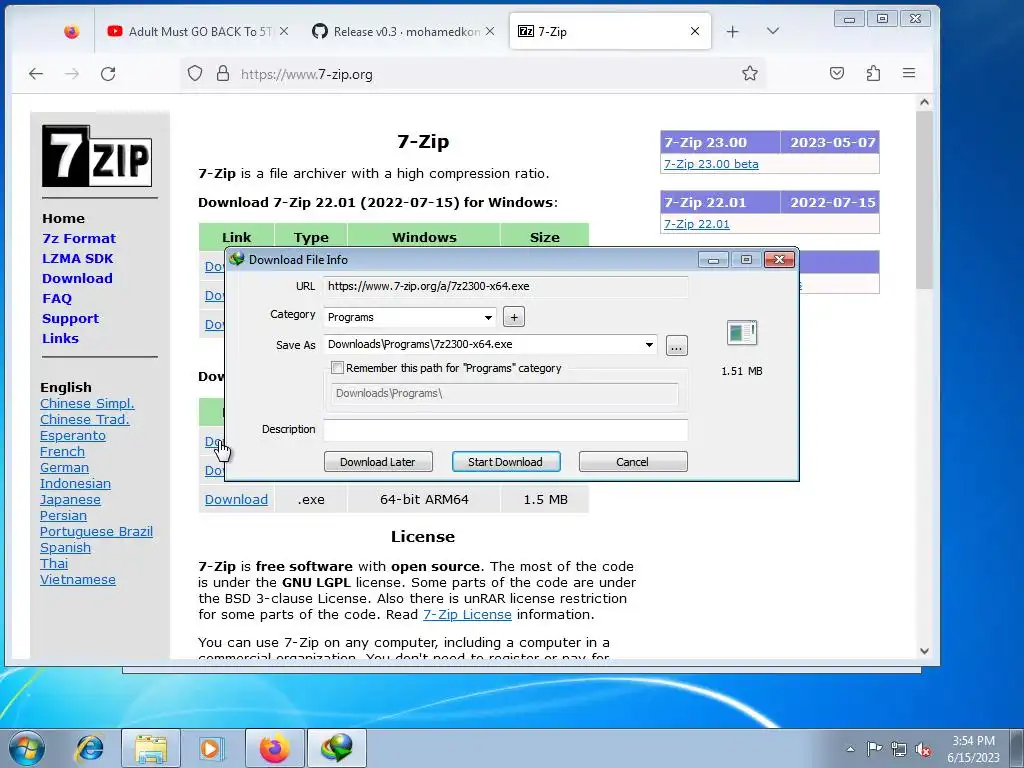
Task: Expand the Save As path dropdown
Action: pos(649,345)
